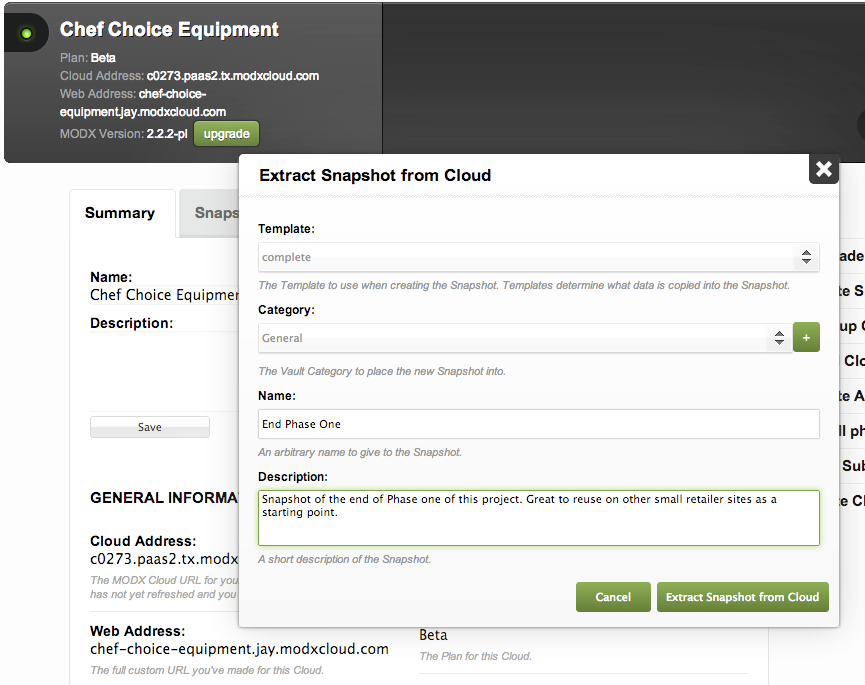Image resolution: width=865 pixels, height=685 pixels.
Task: Click the Template dropdown stepper arrows
Action: point(806,257)
